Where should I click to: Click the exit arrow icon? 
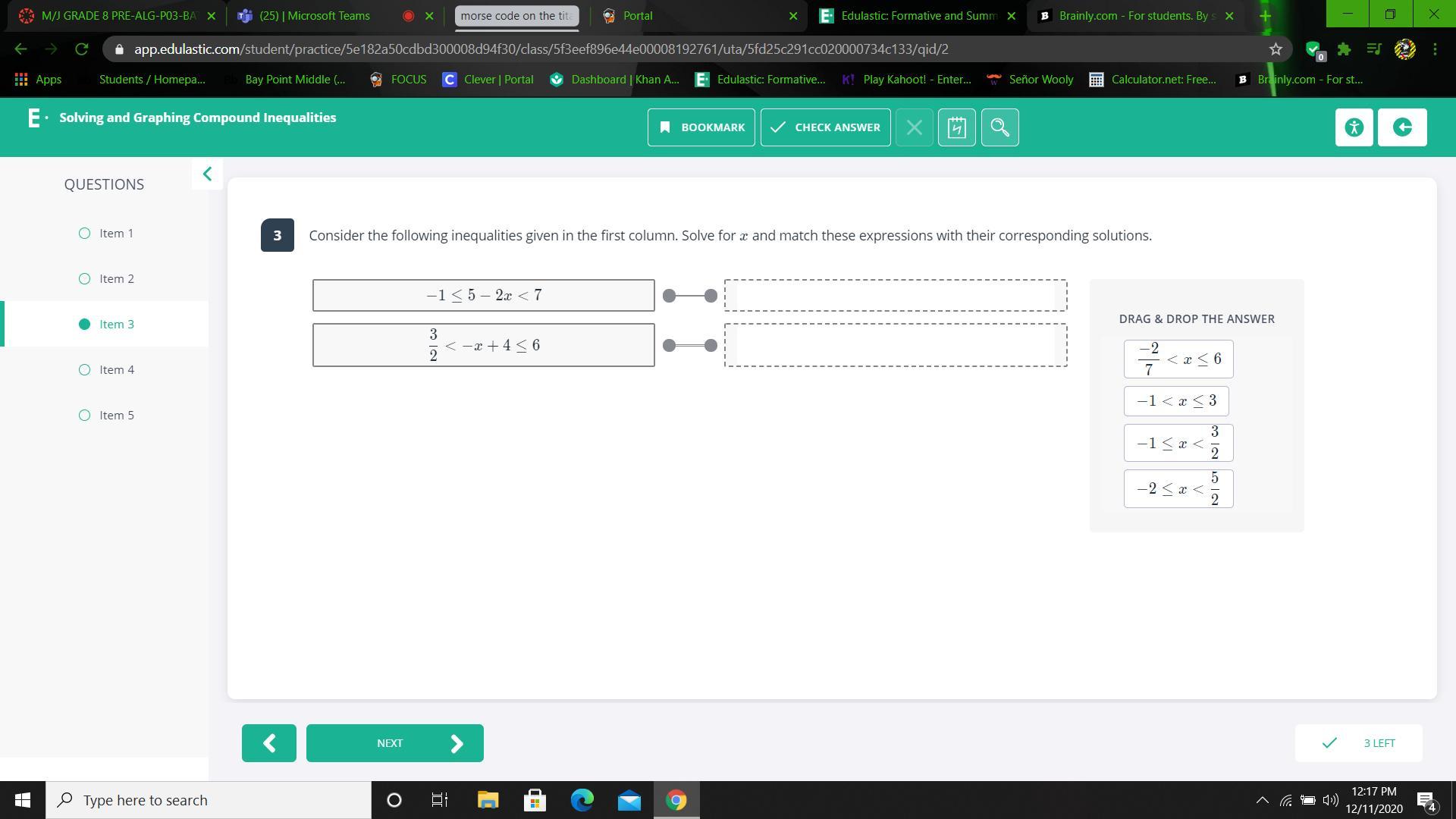point(1401,127)
